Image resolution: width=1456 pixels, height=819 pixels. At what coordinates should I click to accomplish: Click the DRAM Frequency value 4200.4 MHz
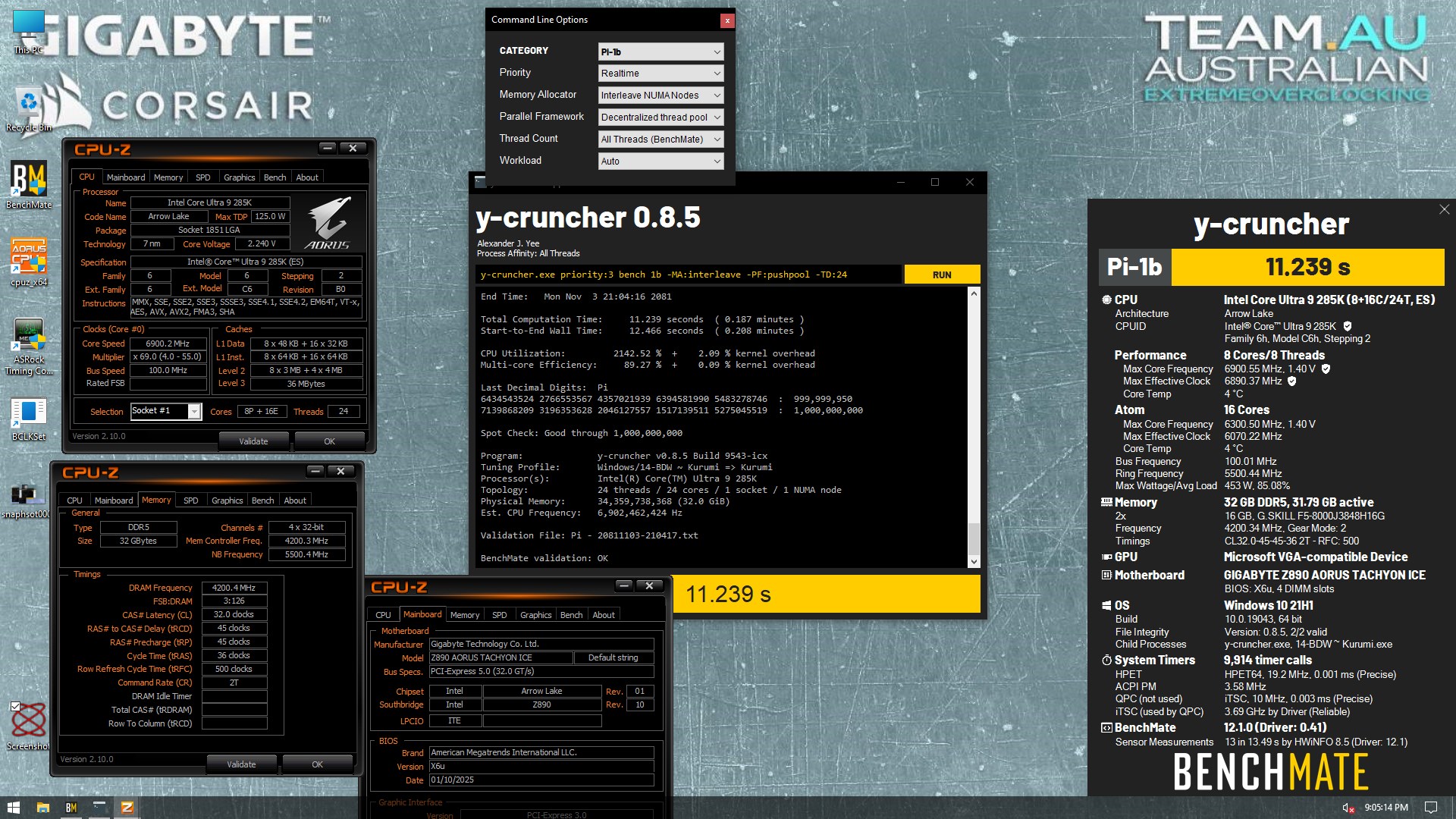pyautogui.click(x=234, y=588)
